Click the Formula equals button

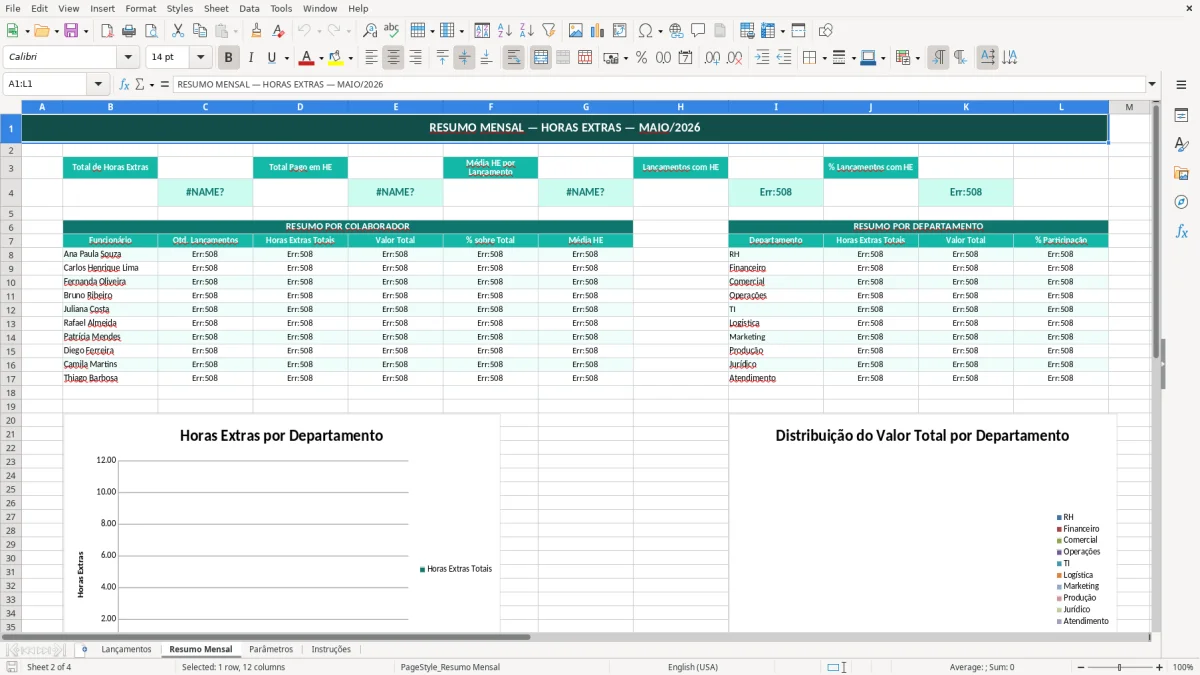coord(165,85)
